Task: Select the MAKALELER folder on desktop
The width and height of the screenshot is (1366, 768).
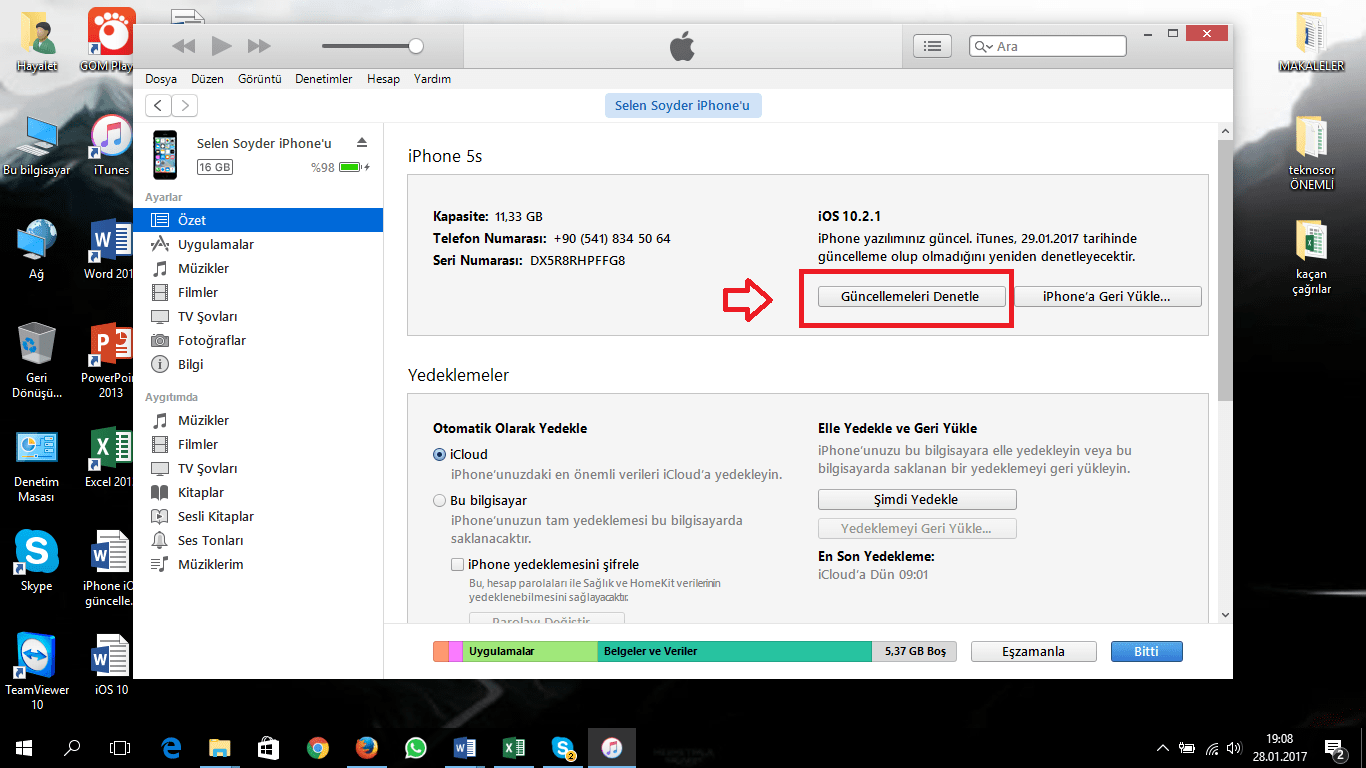Action: pos(1311,43)
